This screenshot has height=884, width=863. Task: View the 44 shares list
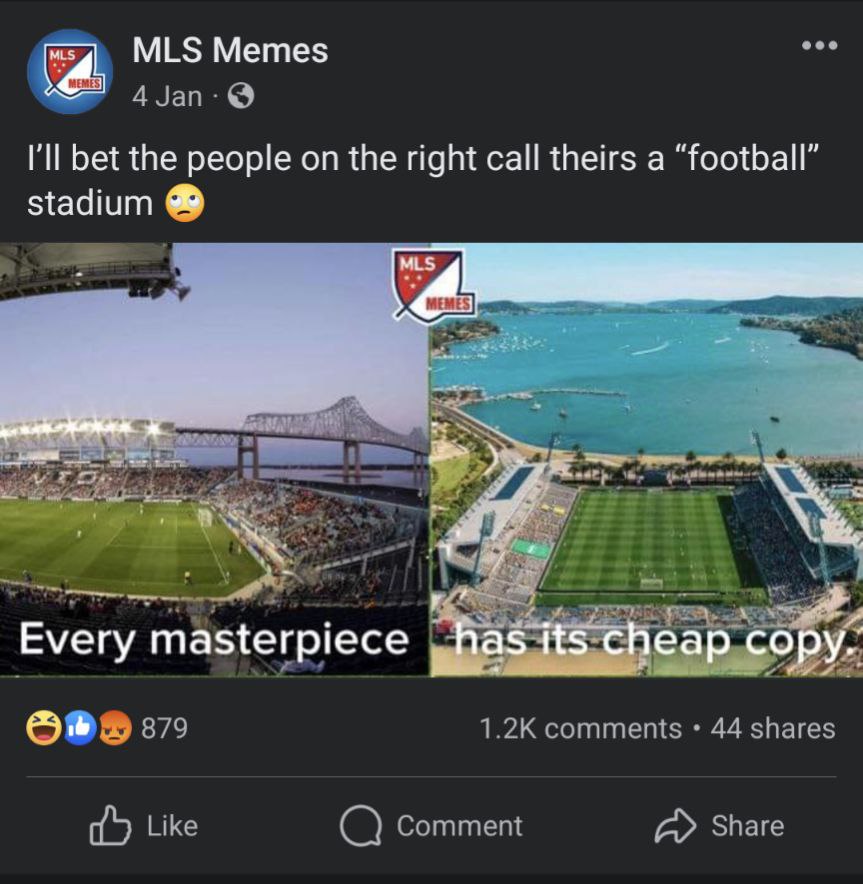tap(773, 728)
